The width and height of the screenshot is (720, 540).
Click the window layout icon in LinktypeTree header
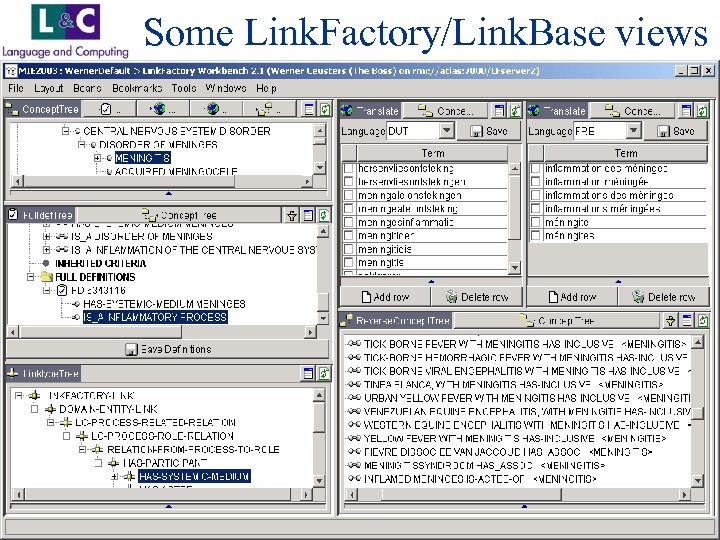click(309, 373)
